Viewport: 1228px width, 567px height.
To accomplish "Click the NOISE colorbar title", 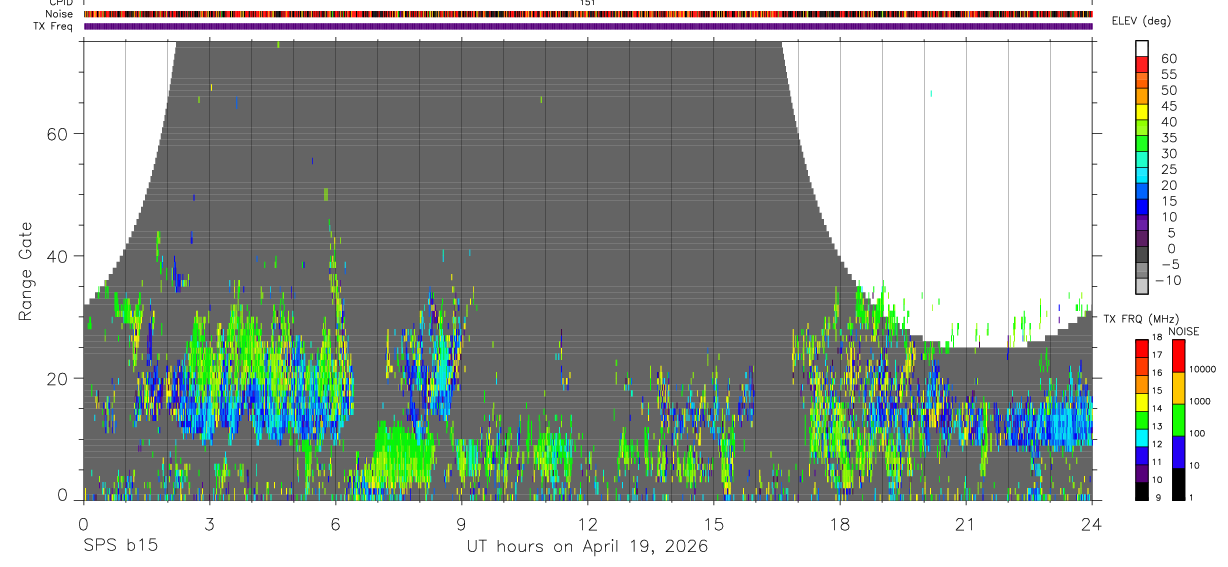I will (1183, 332).
